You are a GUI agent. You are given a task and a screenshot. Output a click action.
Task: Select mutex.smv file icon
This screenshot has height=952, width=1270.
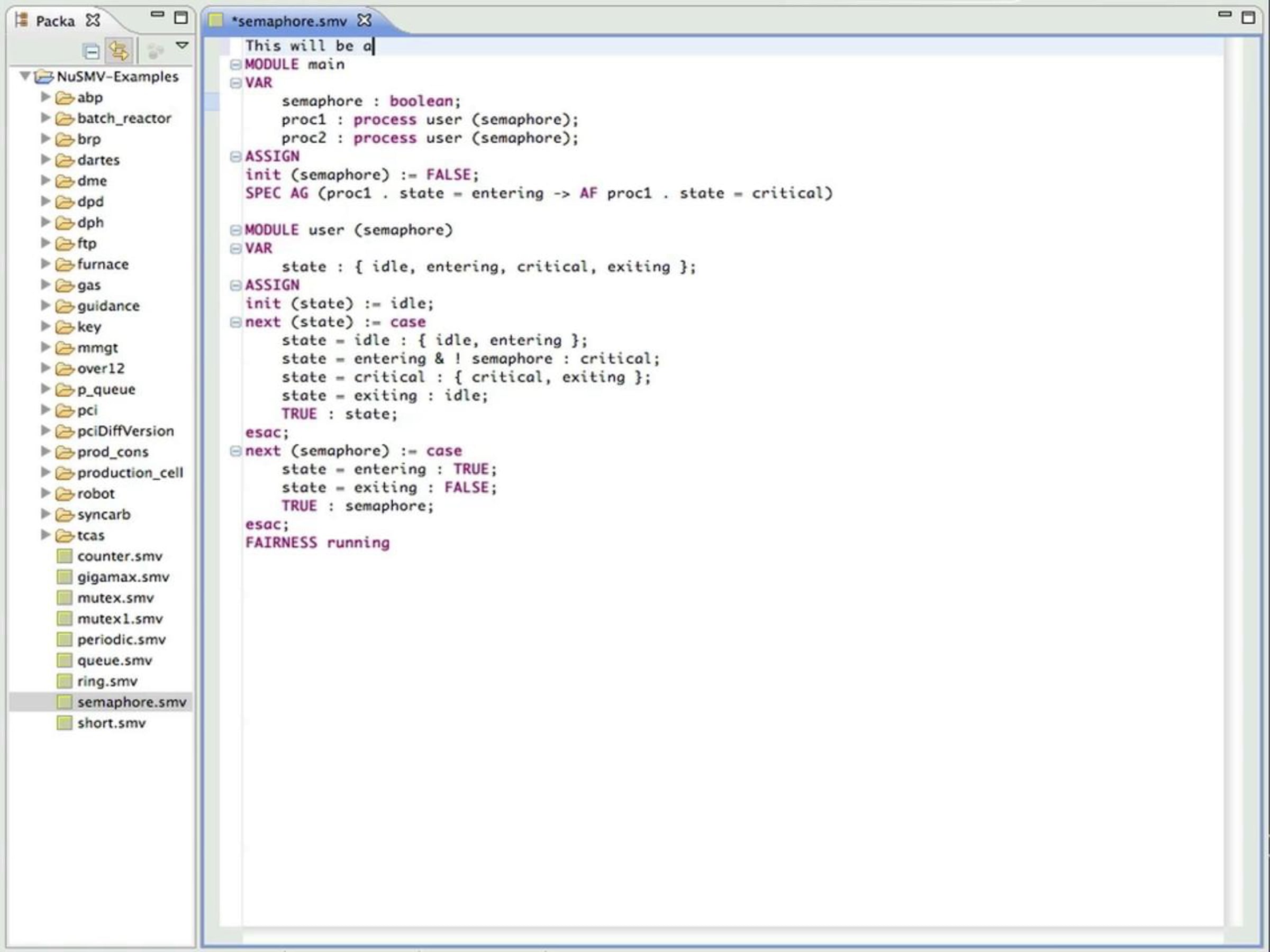pos(65,598)
